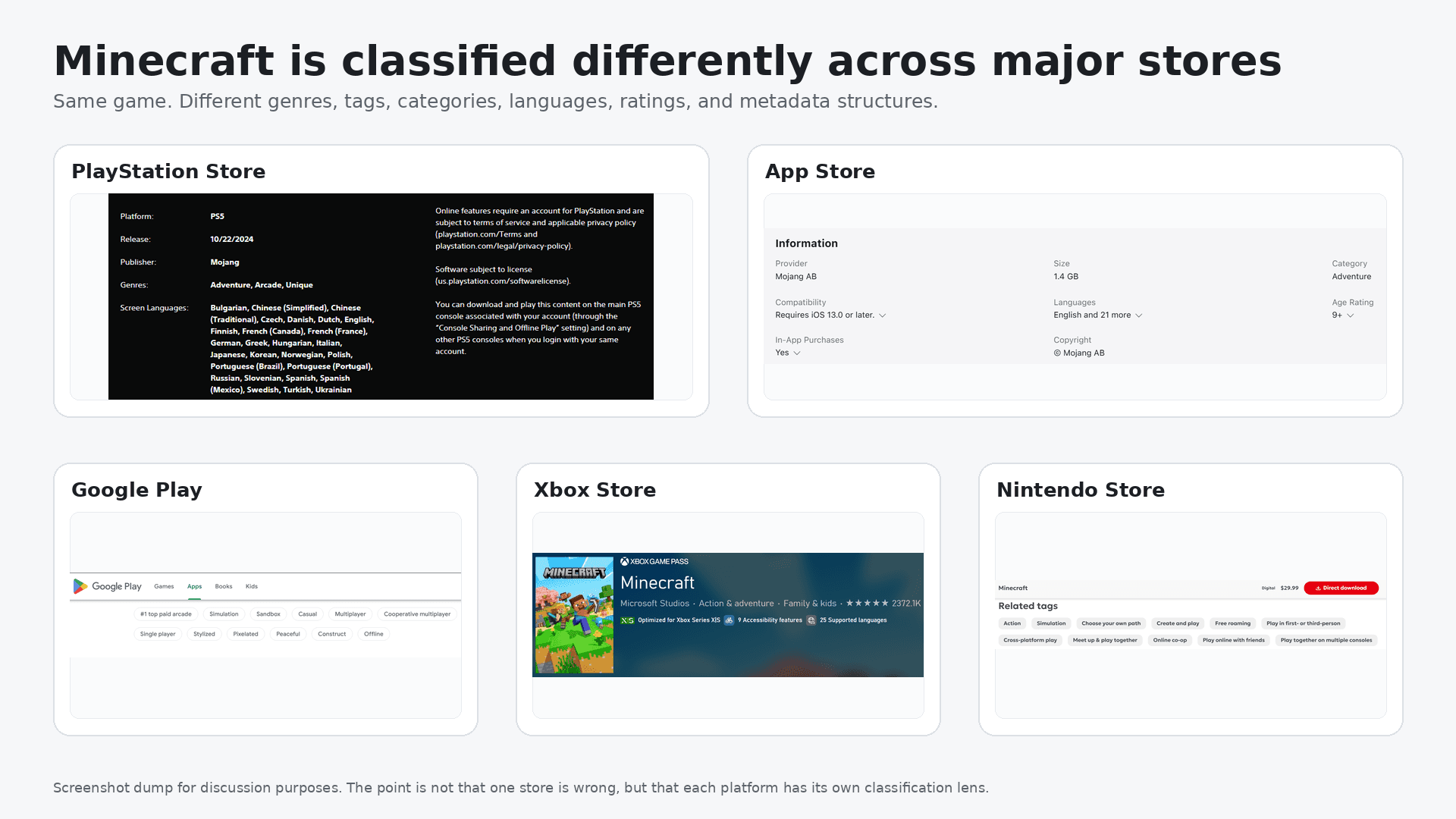Click the Simulation related tag in Nintendo Store
Viewport: 1456px width, 819px height.
tap(1051, 623)
